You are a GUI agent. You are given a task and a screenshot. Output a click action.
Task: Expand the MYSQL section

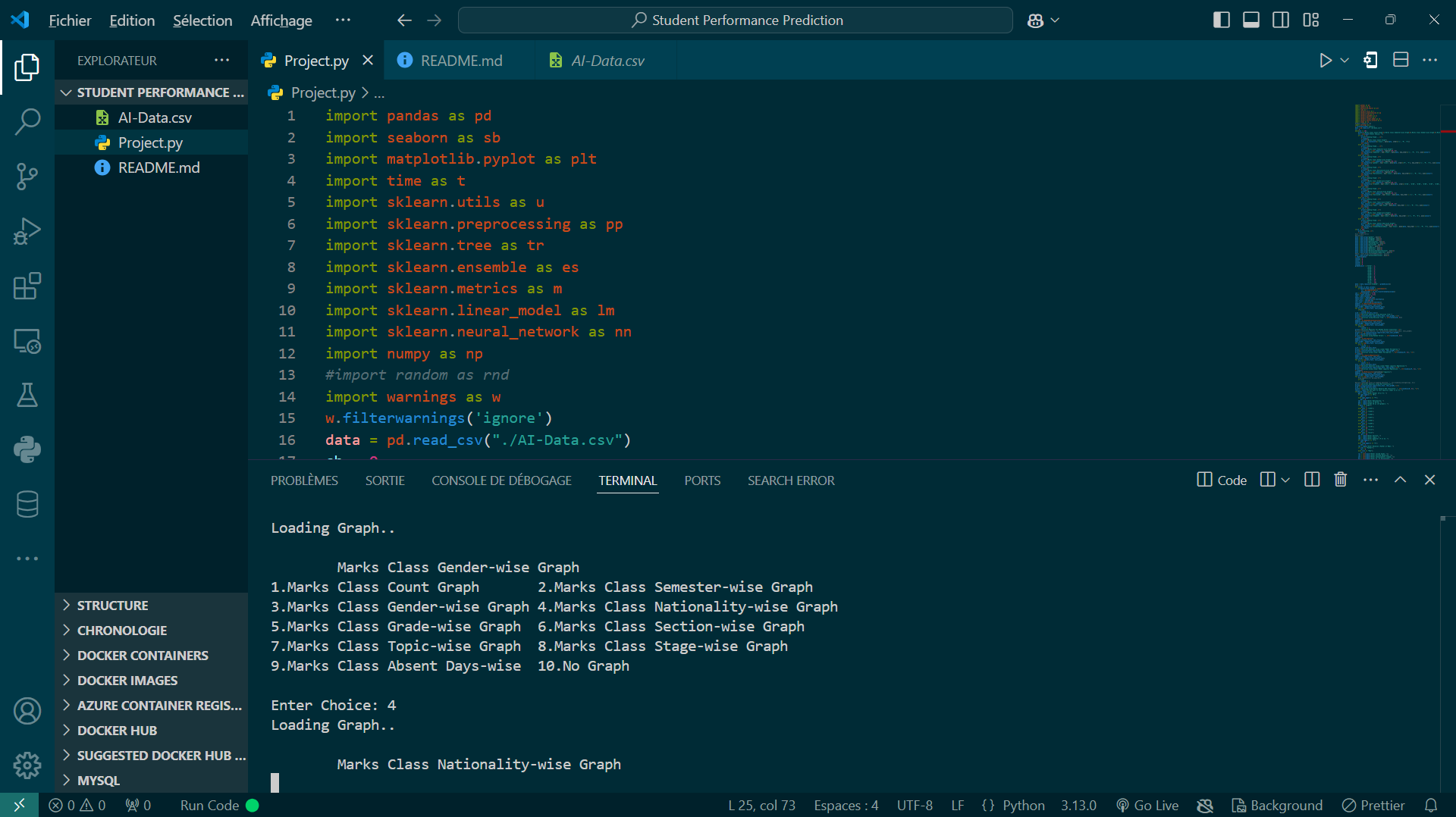click(x=152, y=781)
